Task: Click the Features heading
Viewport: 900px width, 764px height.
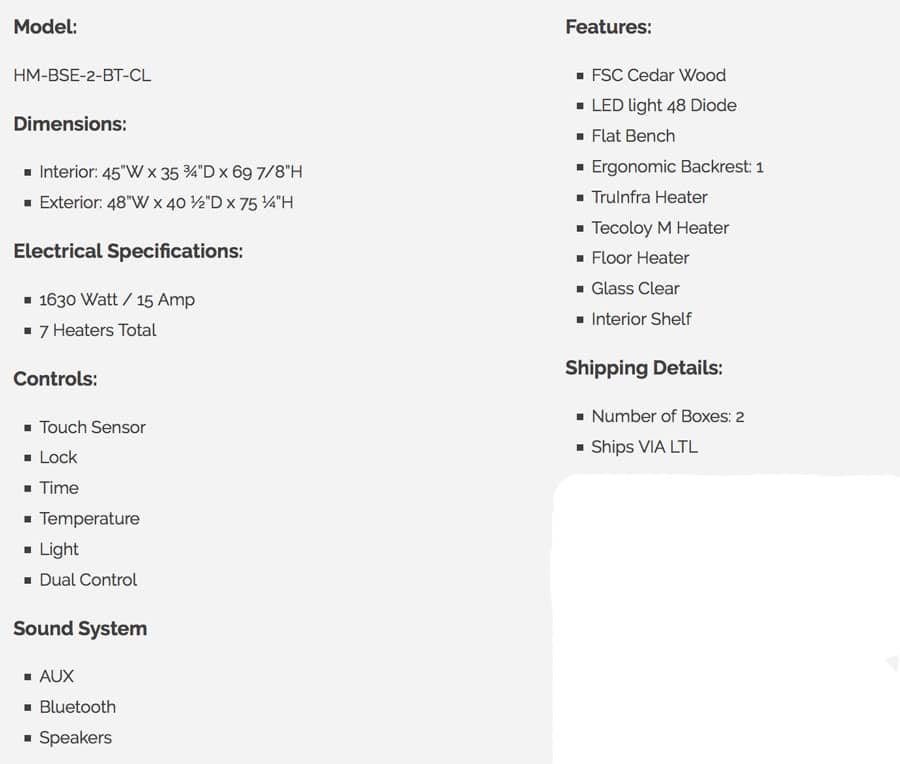Action: [608, 27]
